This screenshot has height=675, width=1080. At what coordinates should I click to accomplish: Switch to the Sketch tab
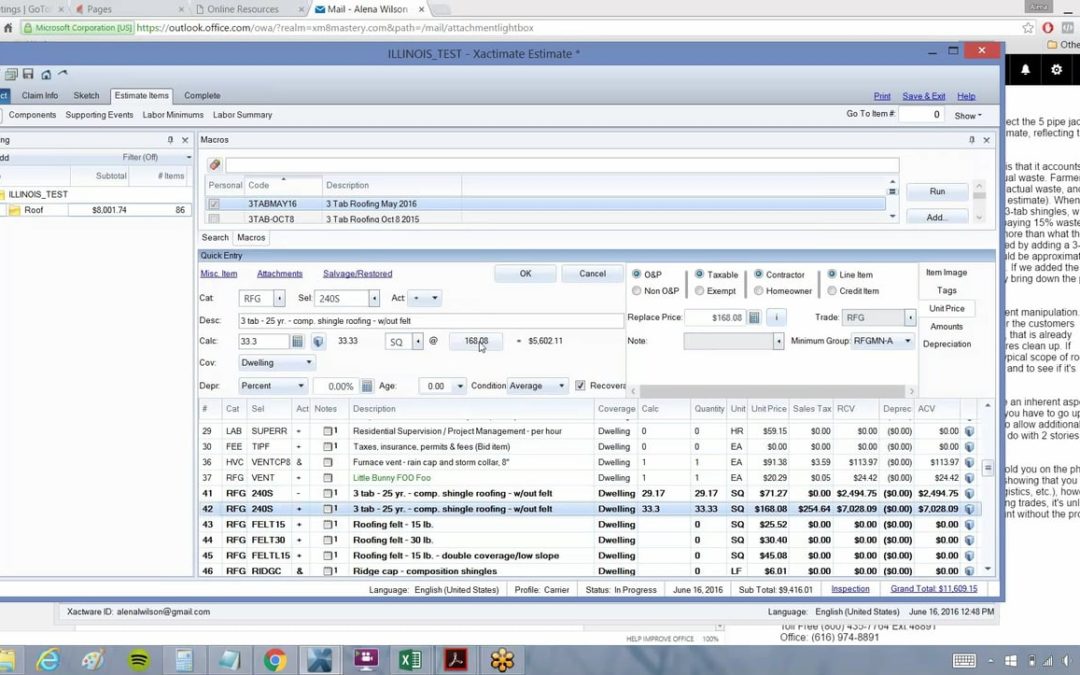tap(86, 96)
